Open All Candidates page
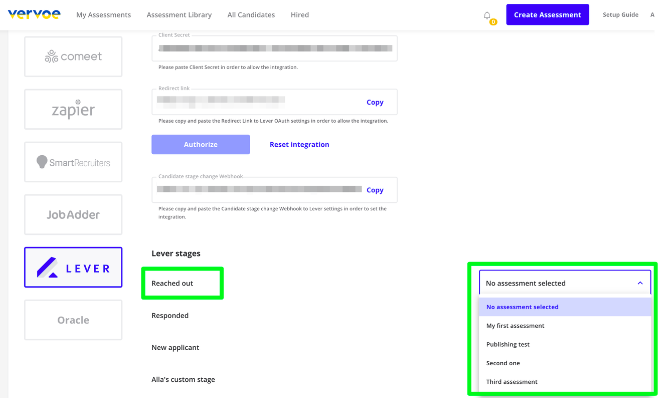 pos(251,15)
